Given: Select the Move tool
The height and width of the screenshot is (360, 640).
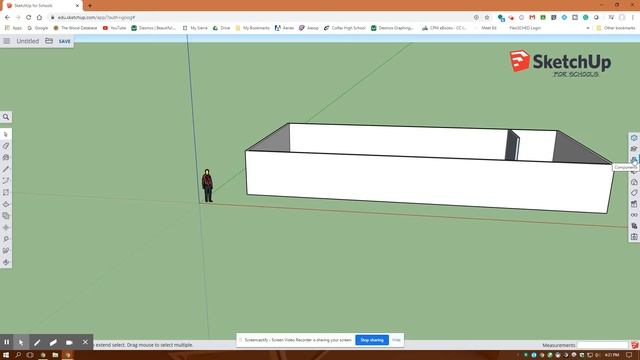Looking at the screenshot, I should pyautogui.click(x=6, y=227).
